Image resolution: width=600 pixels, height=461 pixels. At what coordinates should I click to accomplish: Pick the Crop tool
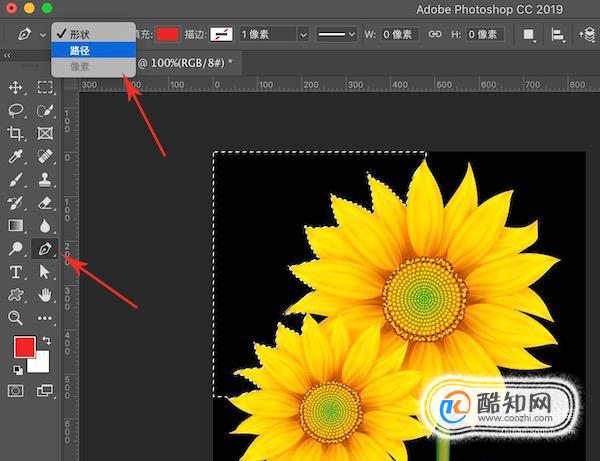click(x=15, y=133)
